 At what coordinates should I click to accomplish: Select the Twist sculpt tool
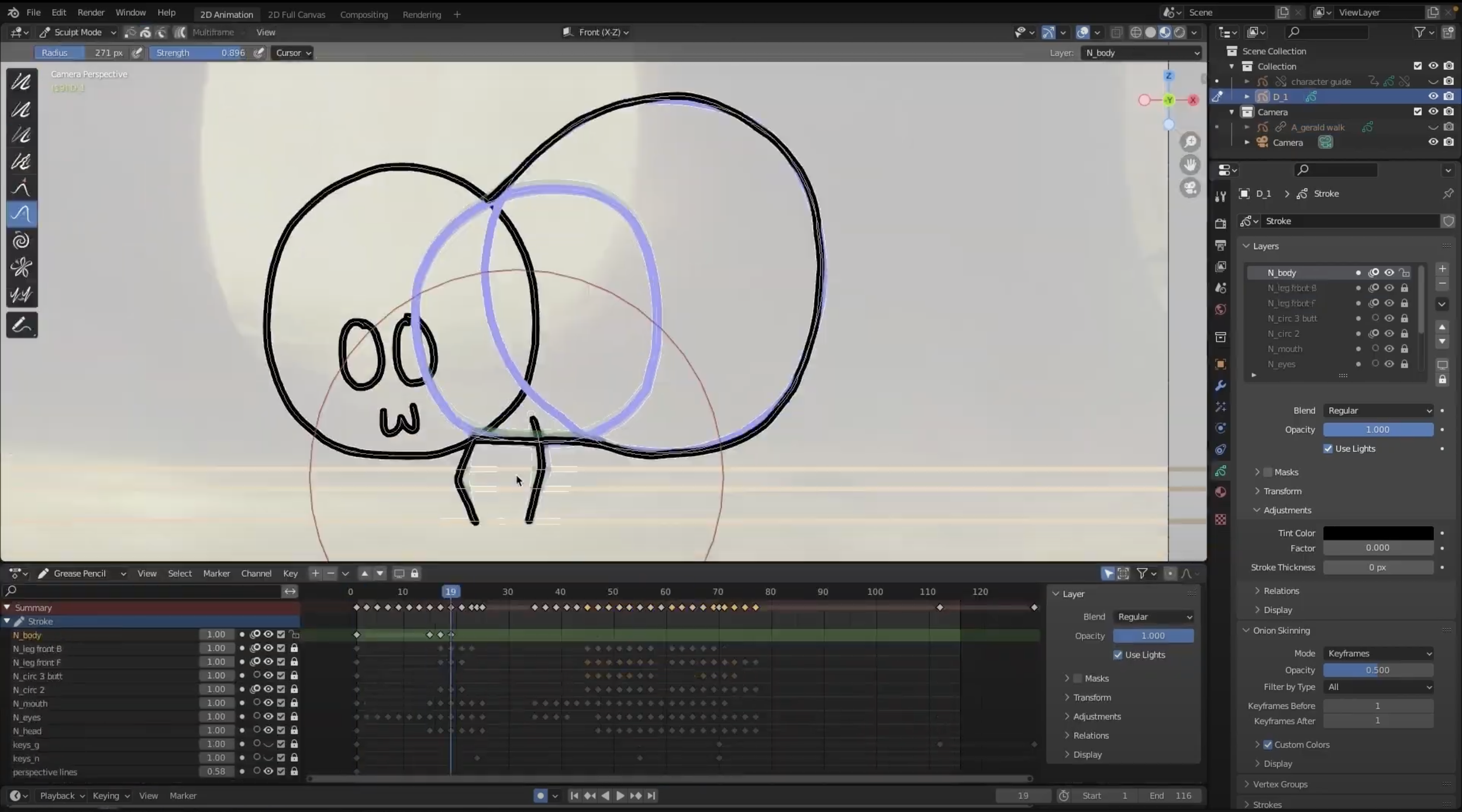(x=21, y=241)
